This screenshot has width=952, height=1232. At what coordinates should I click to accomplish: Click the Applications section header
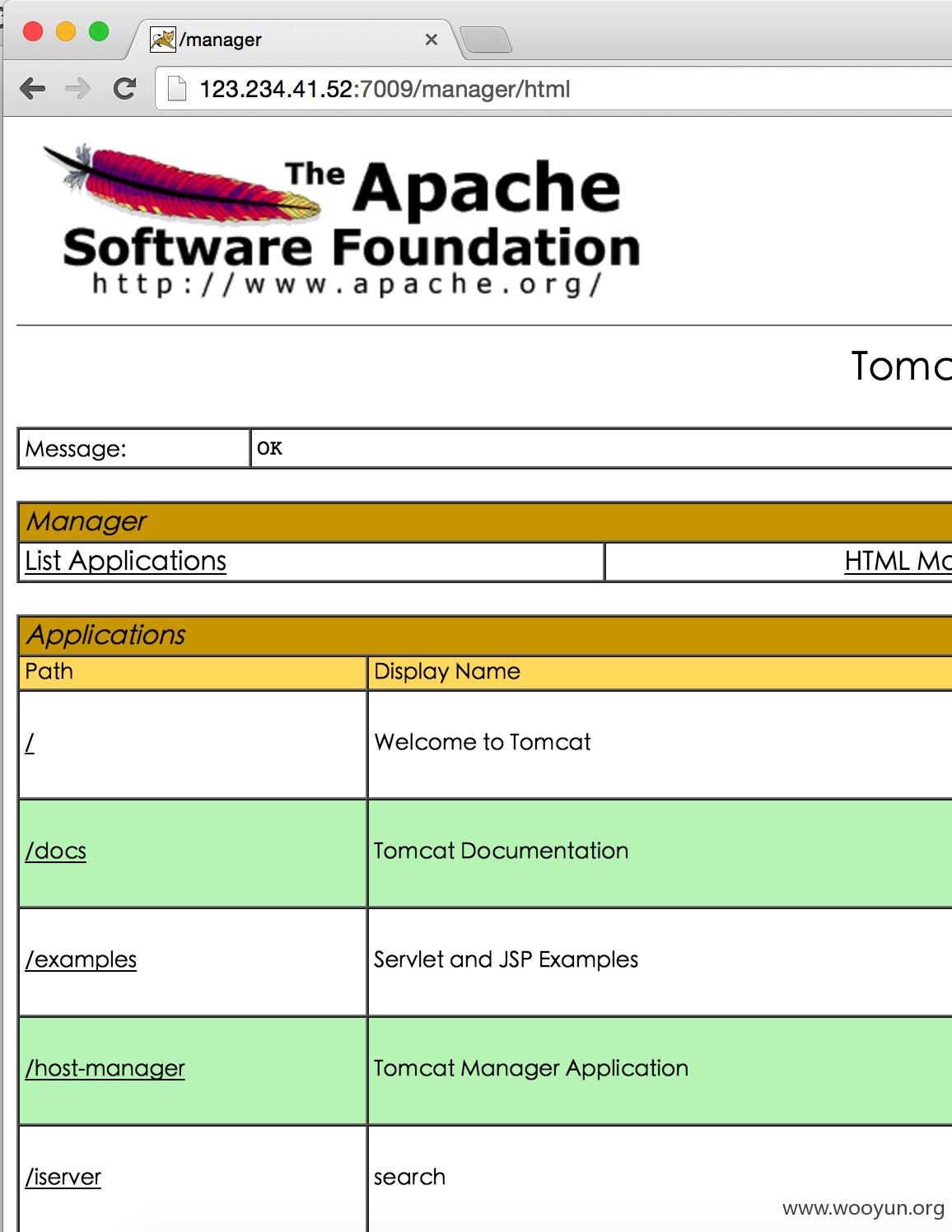[x=485, y=635]
